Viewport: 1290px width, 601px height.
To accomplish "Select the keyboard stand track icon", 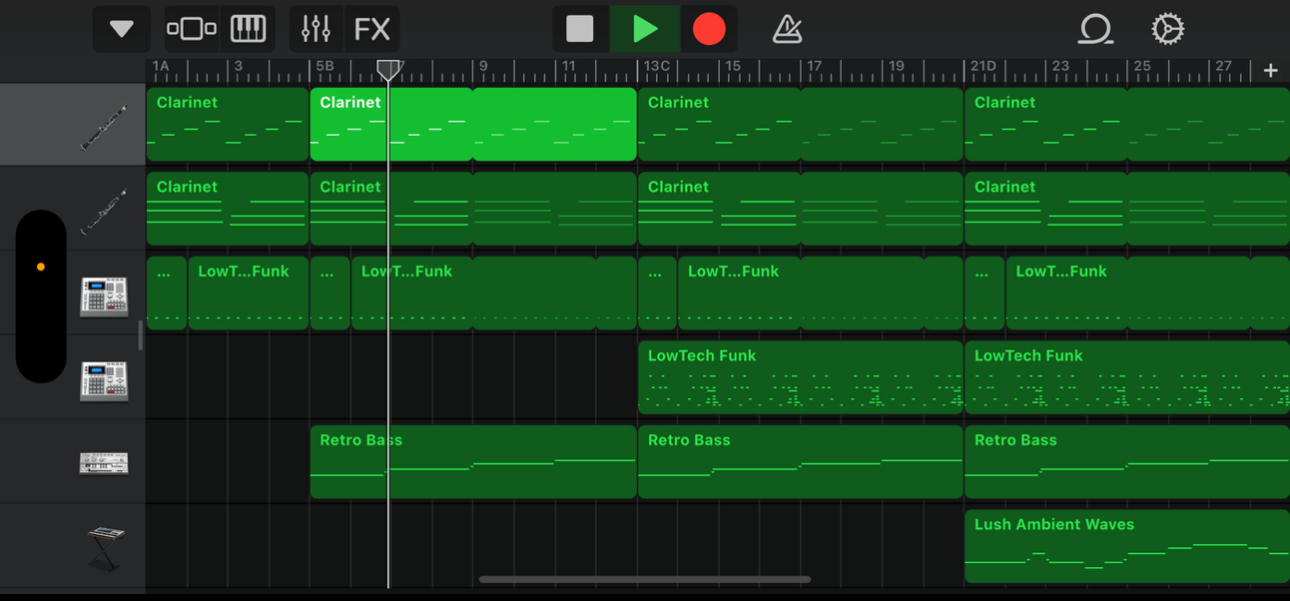I will (104, 549).
